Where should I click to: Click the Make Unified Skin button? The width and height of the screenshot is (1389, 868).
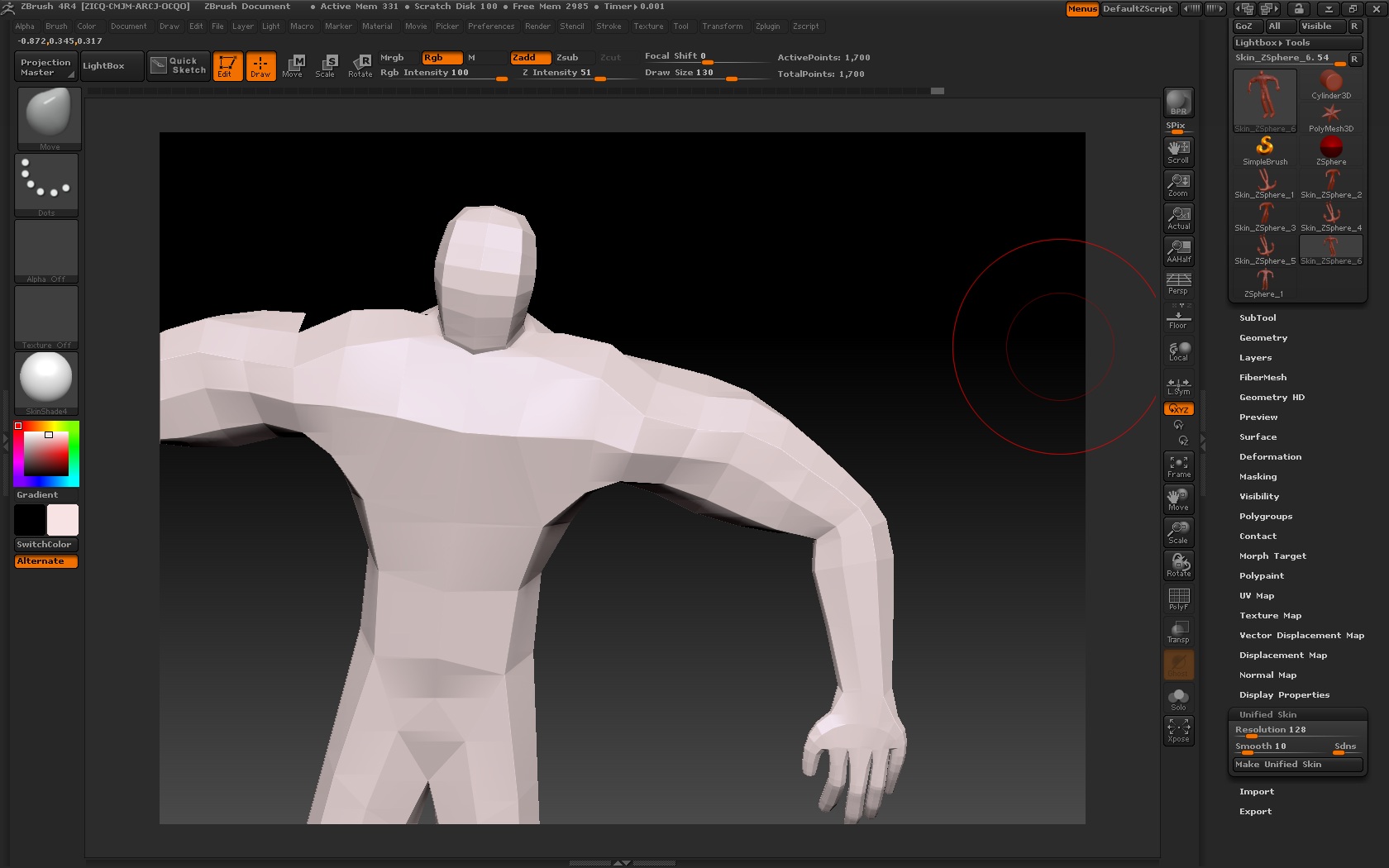(1297, 765)
